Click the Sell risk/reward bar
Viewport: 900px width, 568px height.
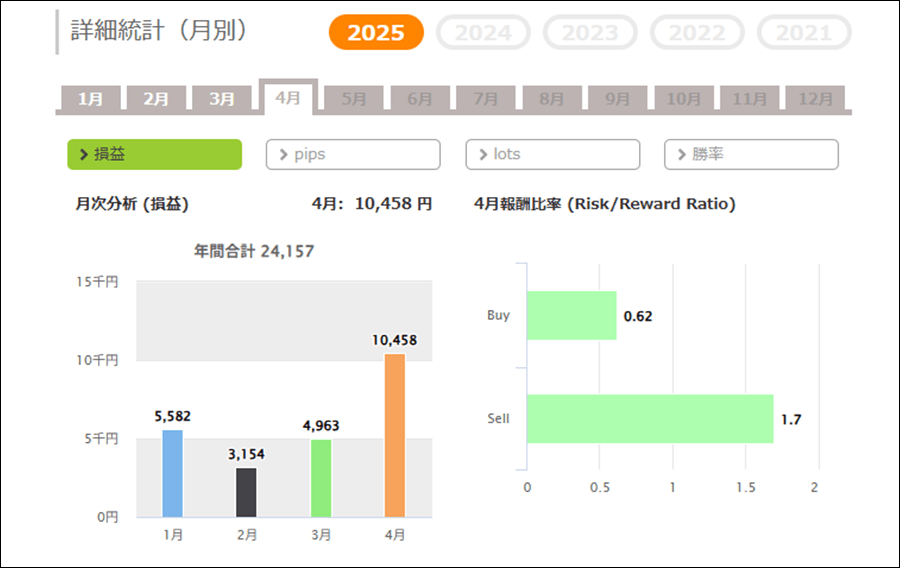(x=649, y=418)
